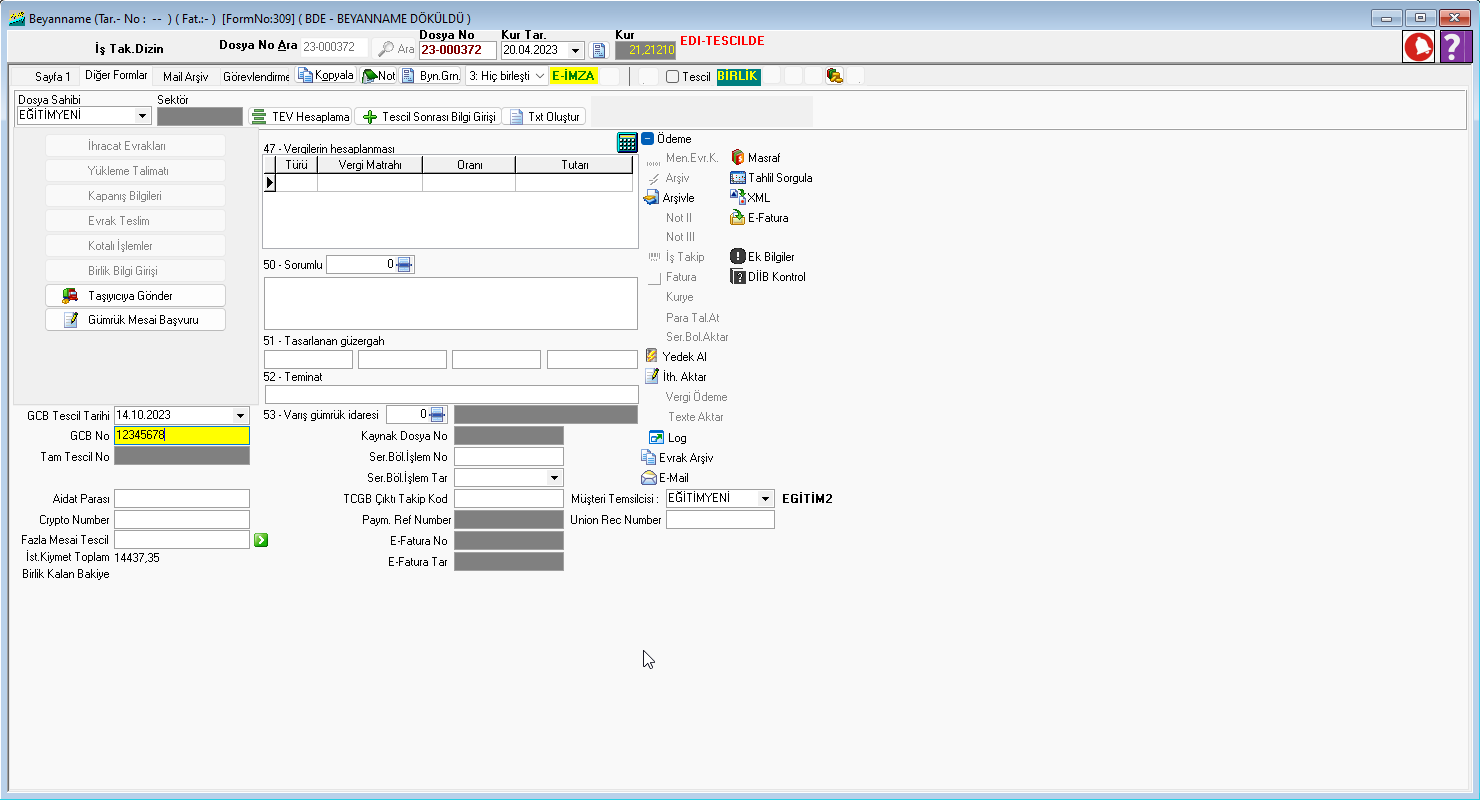Open the Görevlendirme tab
Screen dimensions: 1480x800
tap(256, 76)
